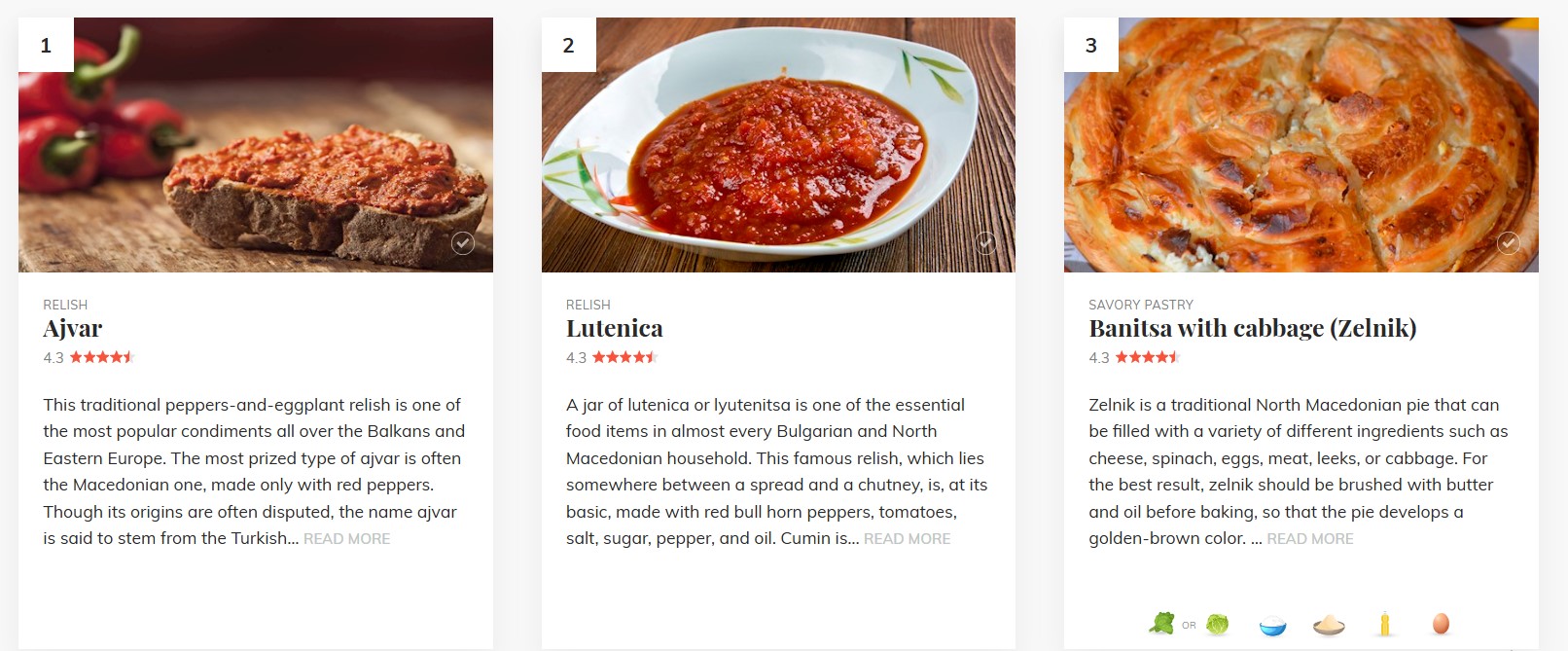Image resolution: width=1568 pixels, height=651 pixels.
Task: Open the Lutenica title link
Action: pos(615,329)
